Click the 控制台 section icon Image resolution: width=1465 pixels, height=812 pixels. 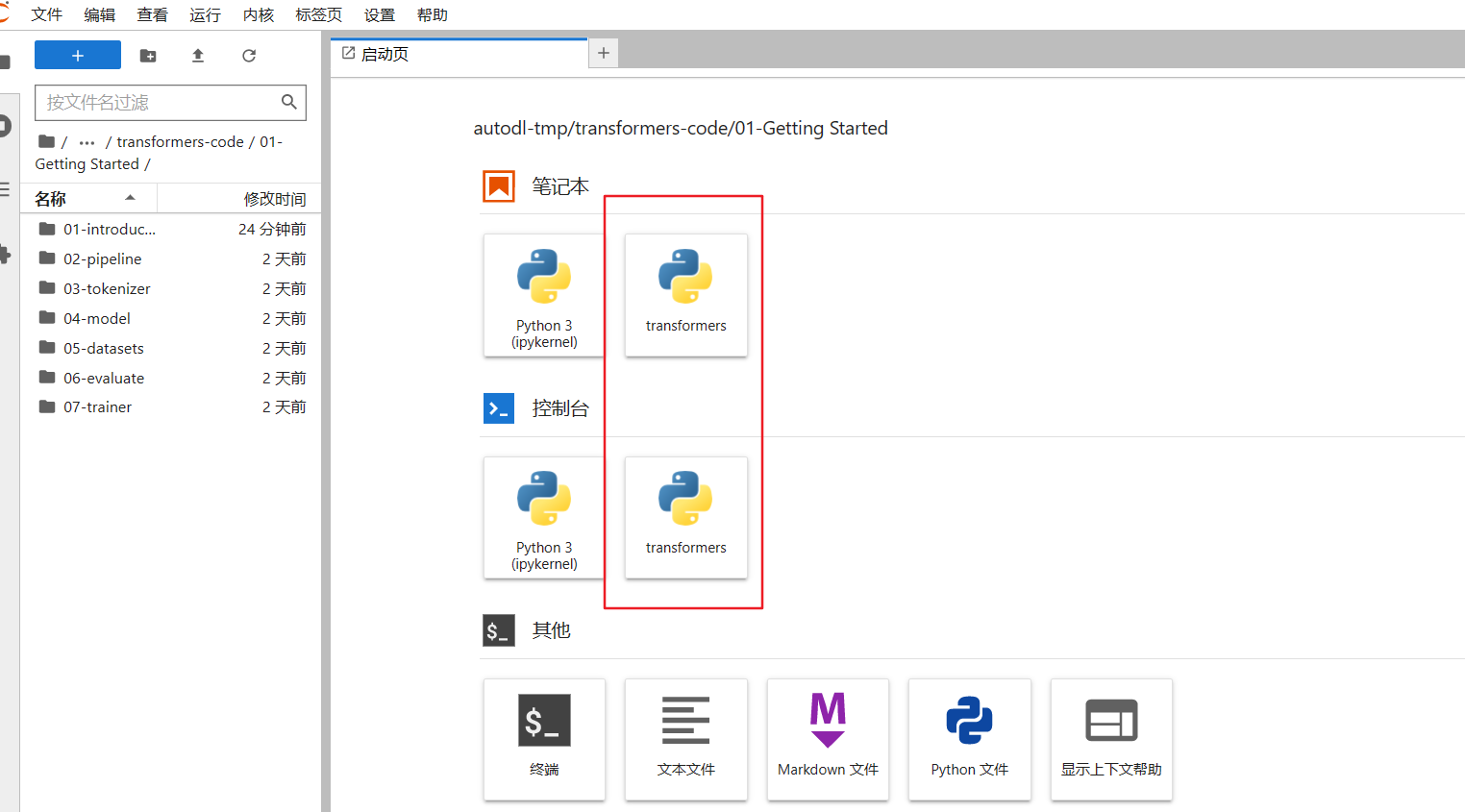pos(499,408)
